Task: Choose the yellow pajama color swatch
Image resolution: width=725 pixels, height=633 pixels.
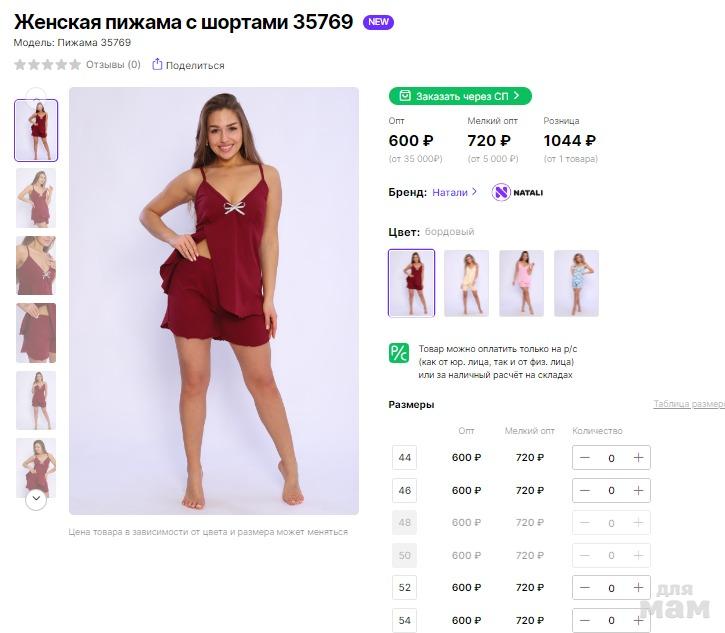Action: coord(466,283)
